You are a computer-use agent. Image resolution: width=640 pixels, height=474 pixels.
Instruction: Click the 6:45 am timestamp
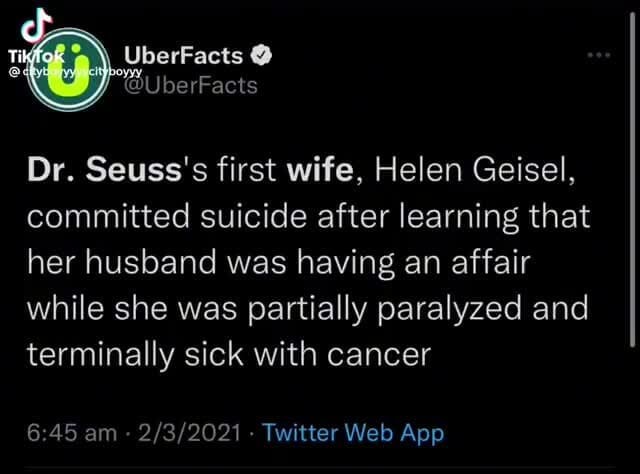[x=88, y=433]
